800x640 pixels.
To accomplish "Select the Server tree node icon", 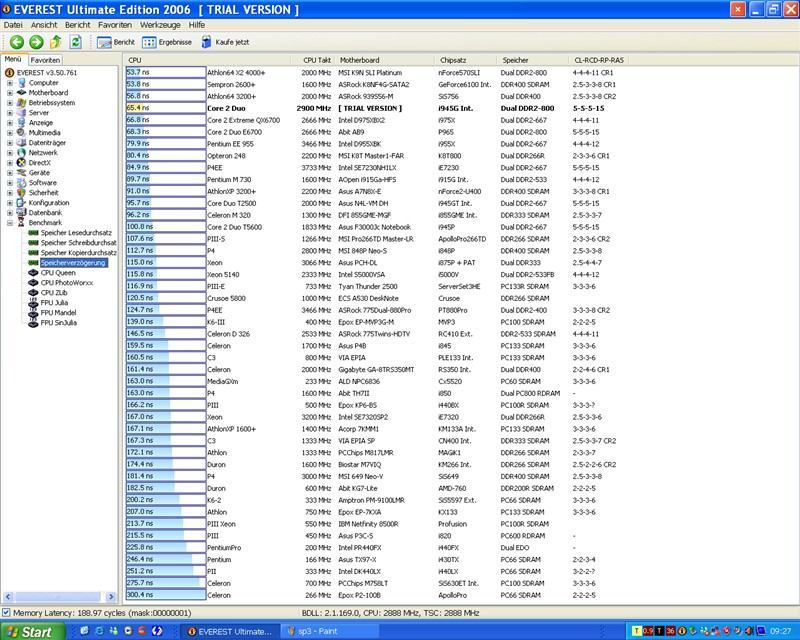I will [21, 113].
